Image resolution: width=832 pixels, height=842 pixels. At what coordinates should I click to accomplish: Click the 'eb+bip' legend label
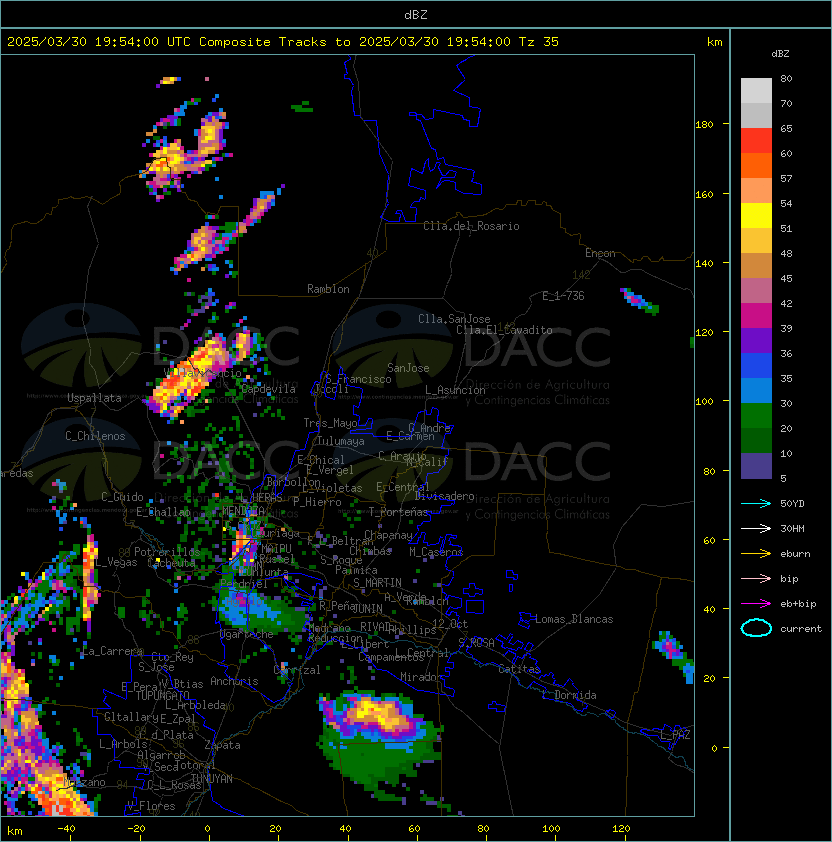798,604
